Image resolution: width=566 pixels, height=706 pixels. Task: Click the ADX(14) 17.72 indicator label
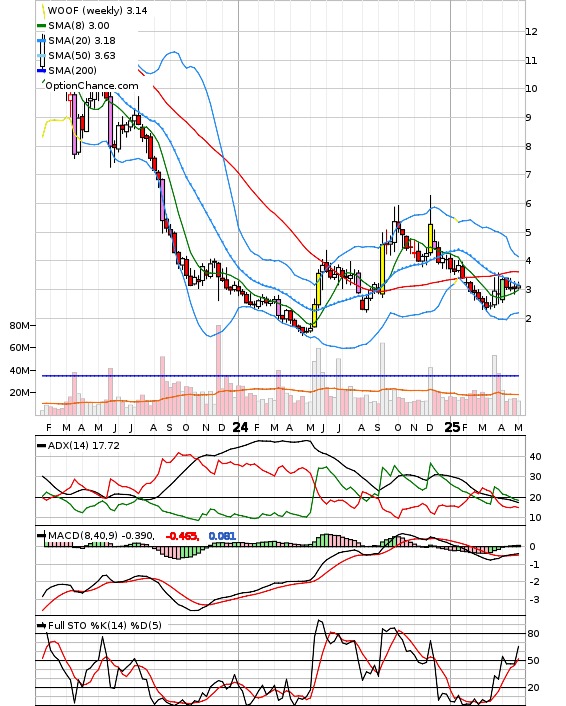[84, 445]
